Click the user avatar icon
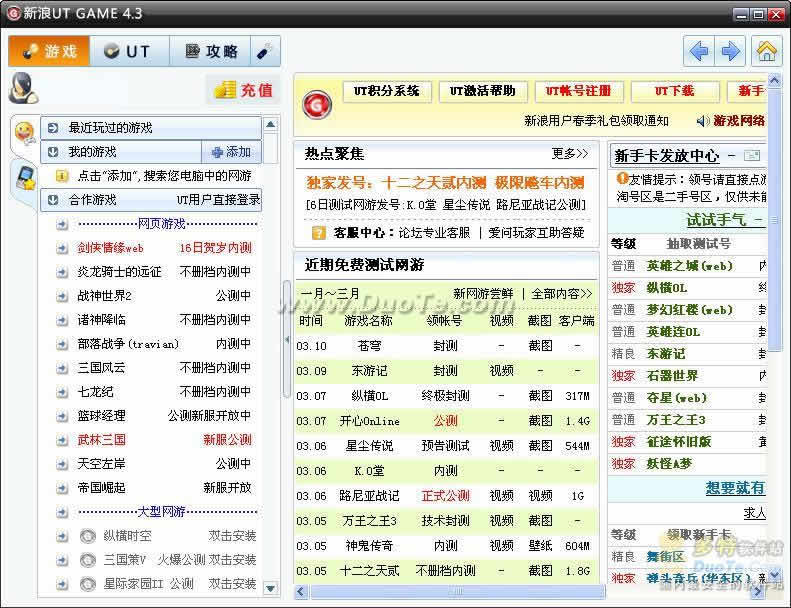The width and height of the screenshot is (791, 608). coord(23,88)
